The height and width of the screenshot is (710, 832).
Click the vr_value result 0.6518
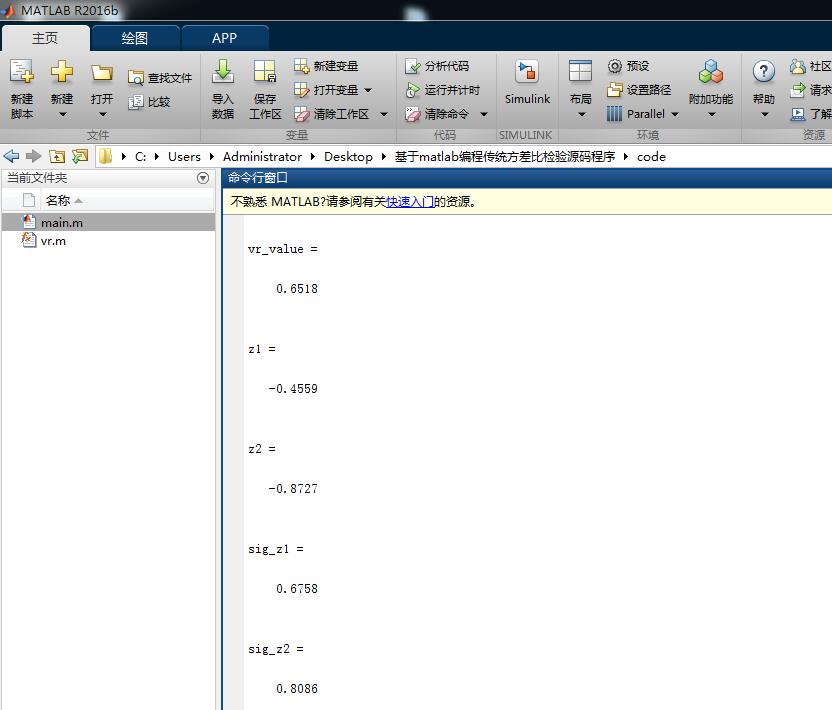[x=297, y=289]
